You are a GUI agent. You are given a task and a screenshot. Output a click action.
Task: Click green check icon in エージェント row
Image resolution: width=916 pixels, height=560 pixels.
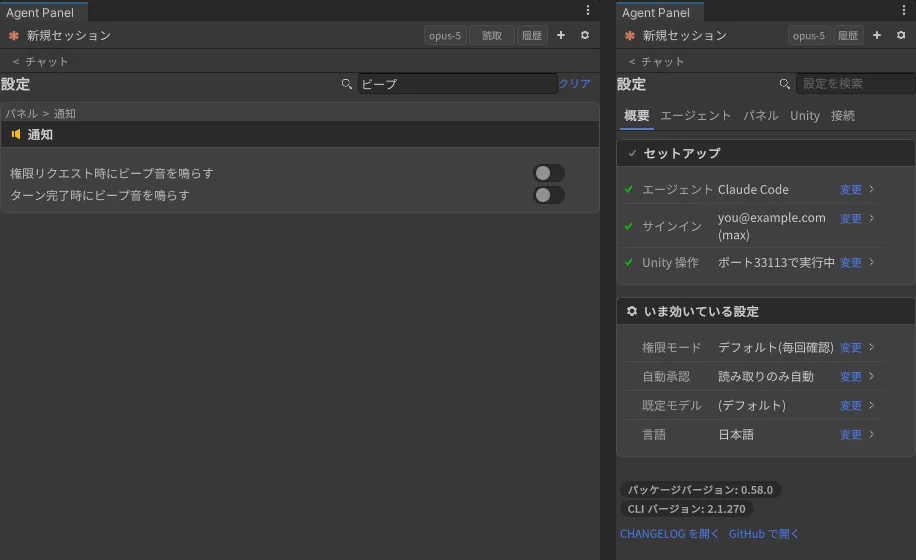629,189
